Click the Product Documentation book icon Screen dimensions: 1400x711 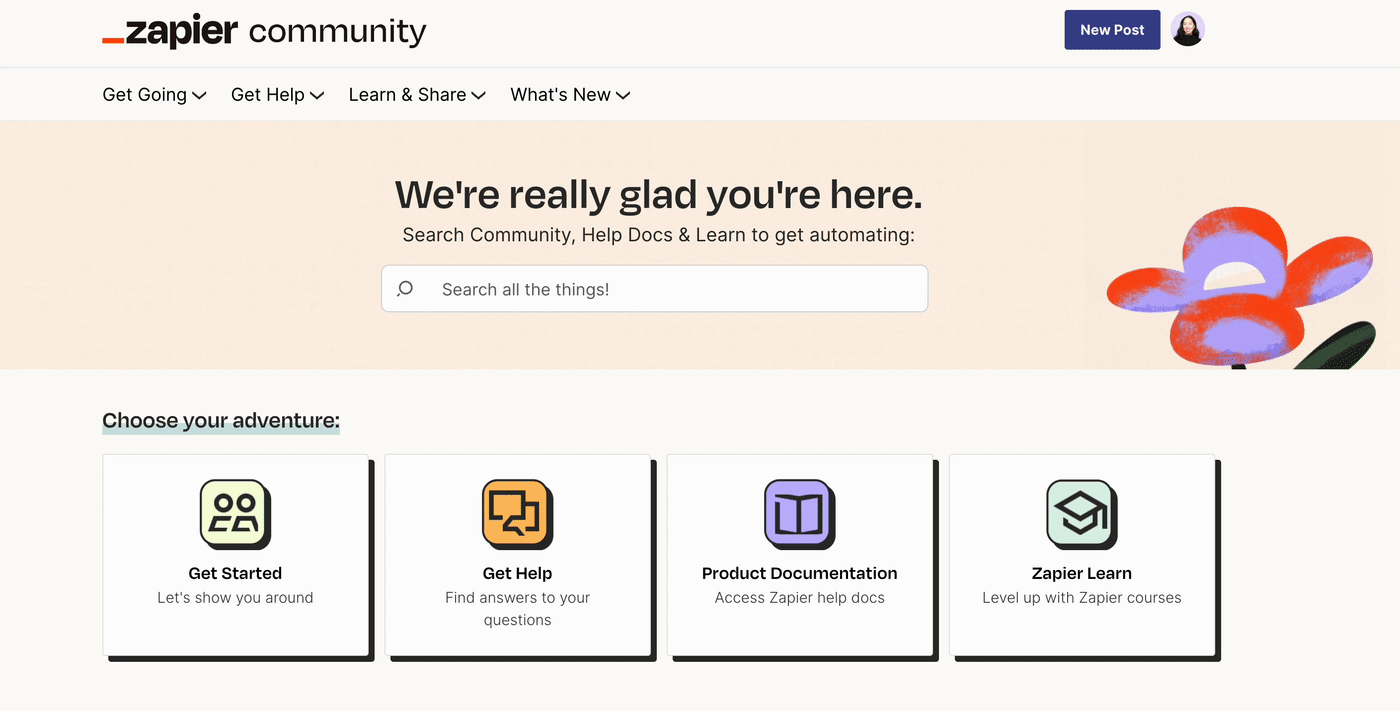click(799, 514)
